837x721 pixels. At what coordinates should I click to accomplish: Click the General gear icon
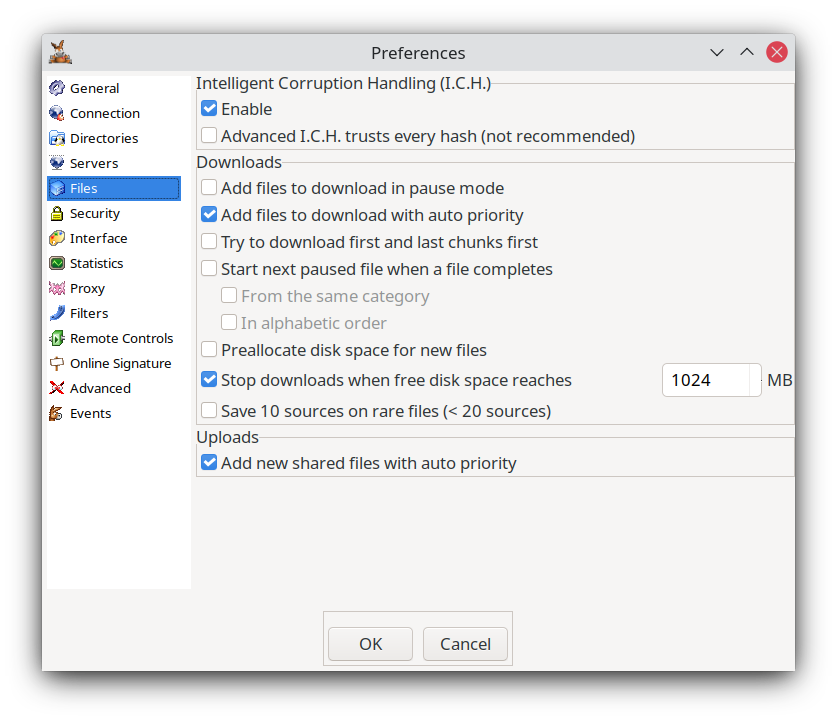click(x=57, y=88)
